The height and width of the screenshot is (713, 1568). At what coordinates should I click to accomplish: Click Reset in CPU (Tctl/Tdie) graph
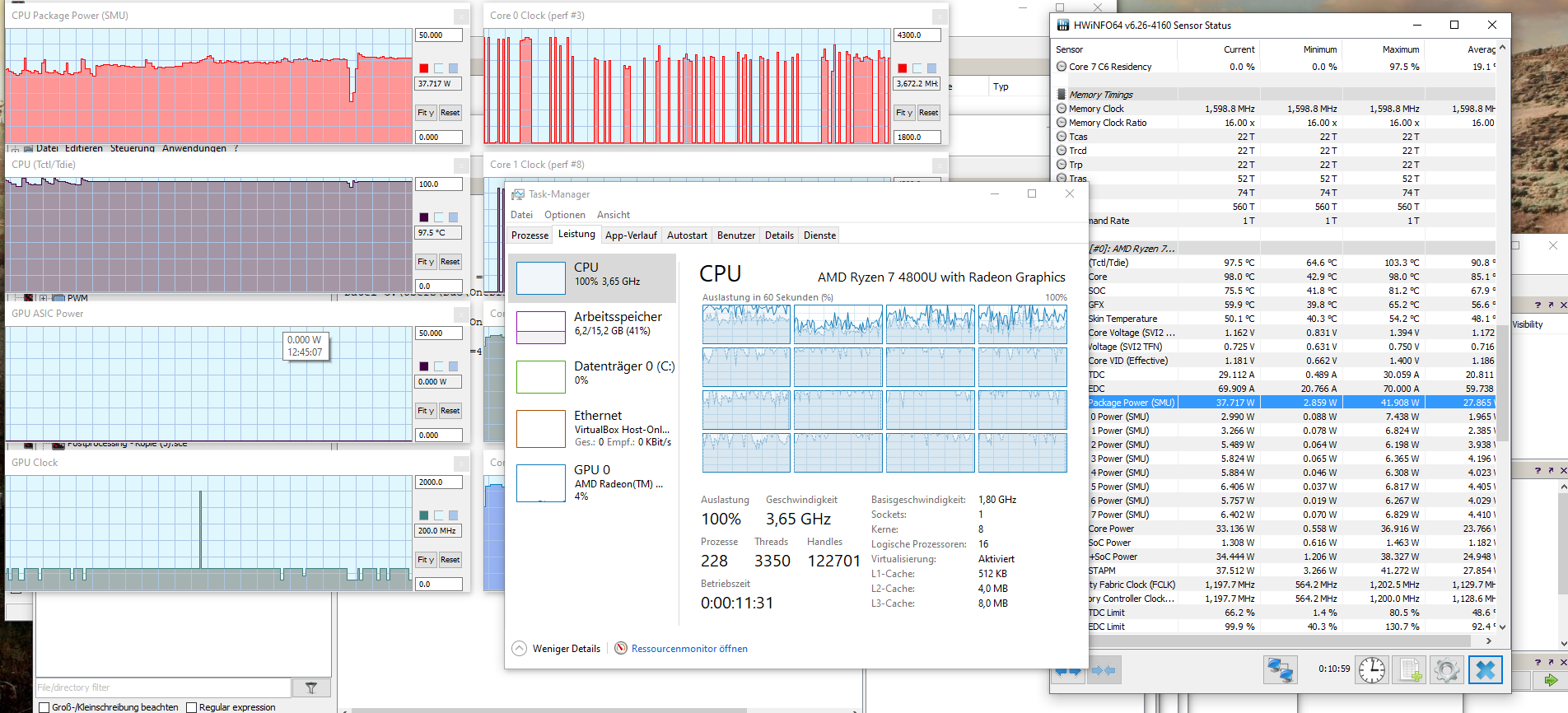pos(450,262)
